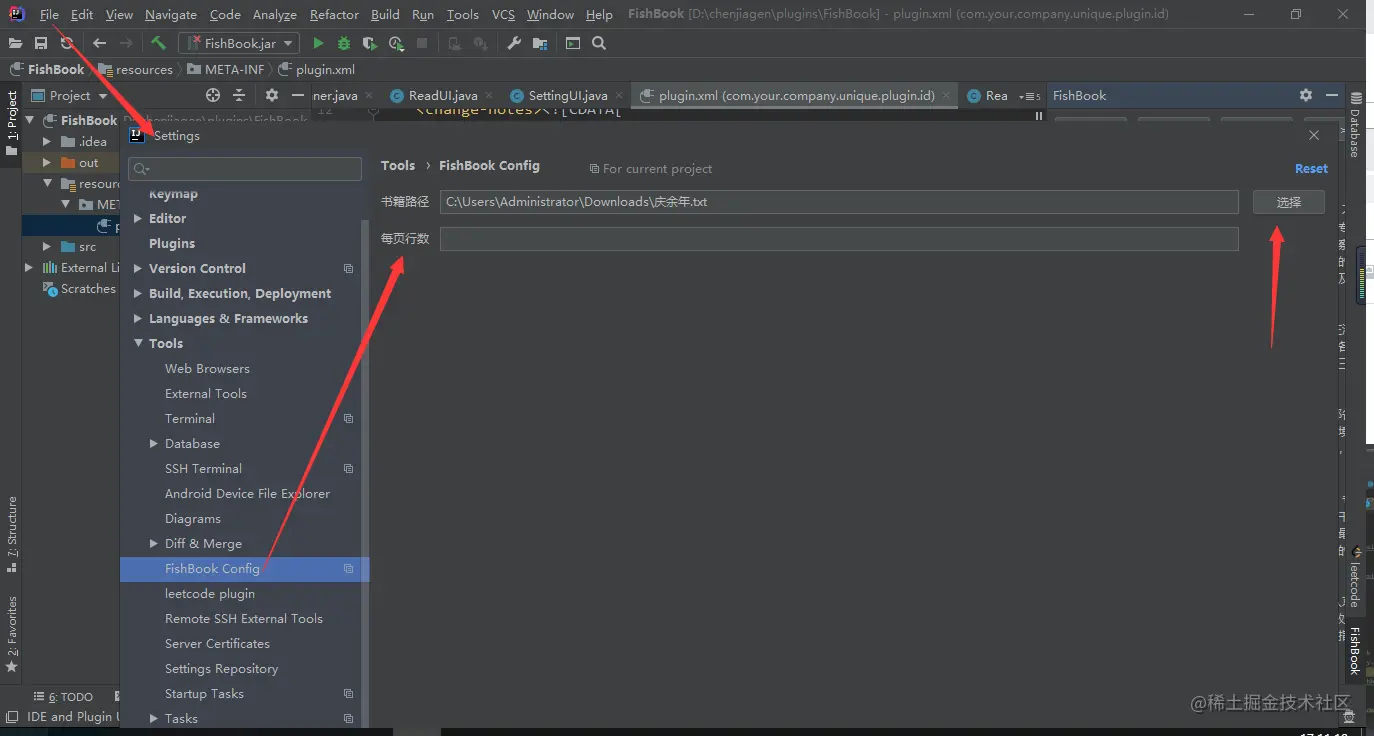This screenshot has width=1374, height=736.
Task: Run with Coverage shield icon
Action: pos(370,43)
